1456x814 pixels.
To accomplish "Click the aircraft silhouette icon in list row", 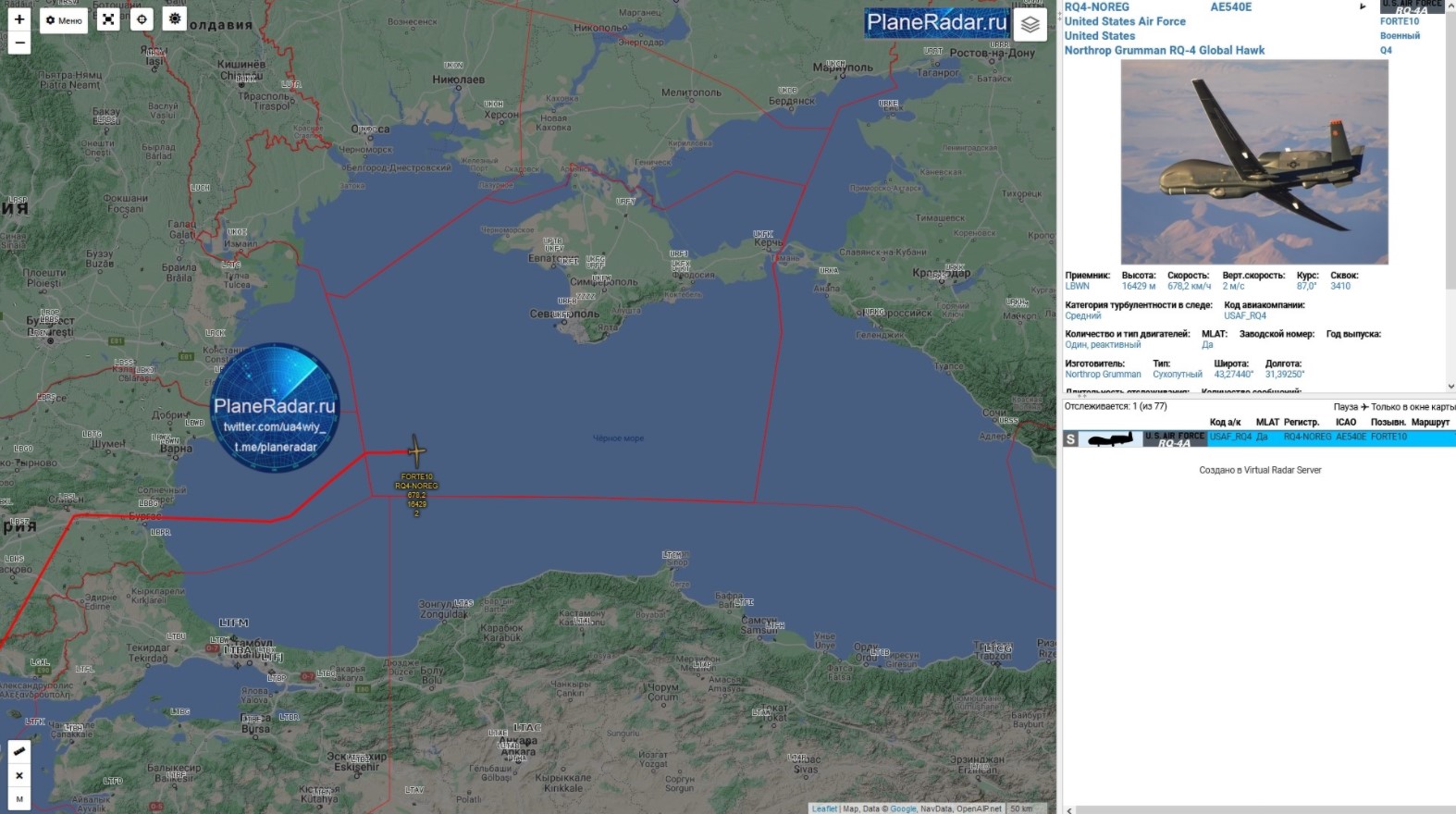I will click(1111, 438).
